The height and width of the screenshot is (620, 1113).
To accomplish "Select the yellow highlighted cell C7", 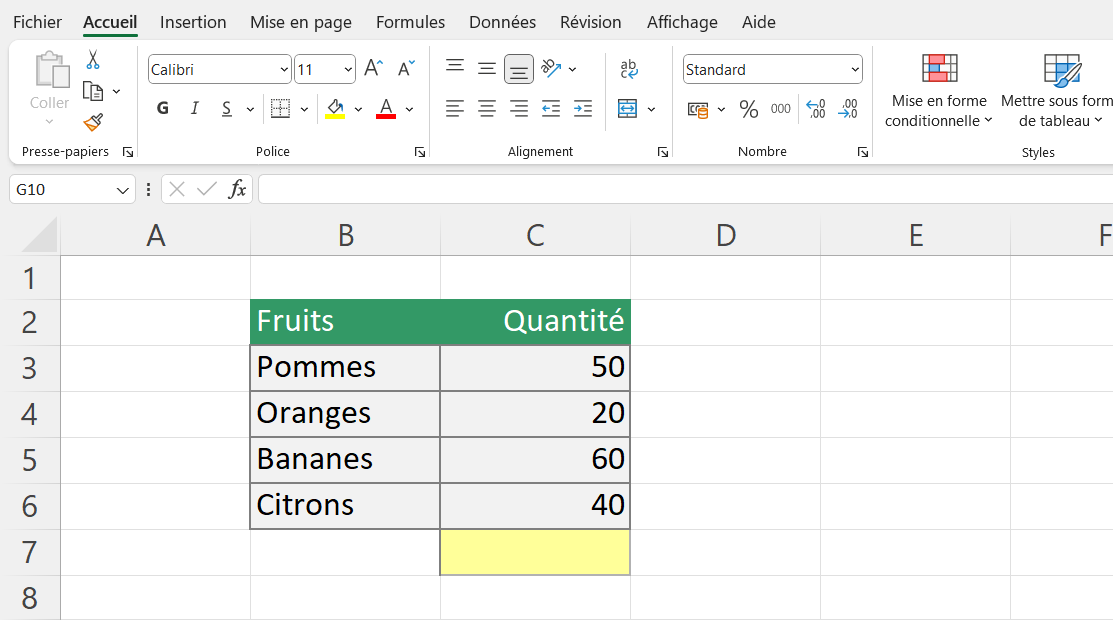I will pos(535,552).
